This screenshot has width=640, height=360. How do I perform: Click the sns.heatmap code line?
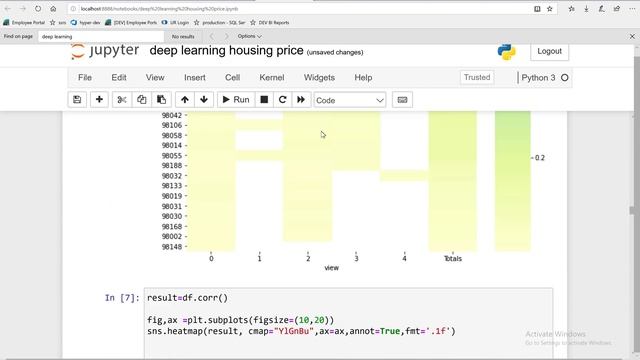[x=301, y=331]
